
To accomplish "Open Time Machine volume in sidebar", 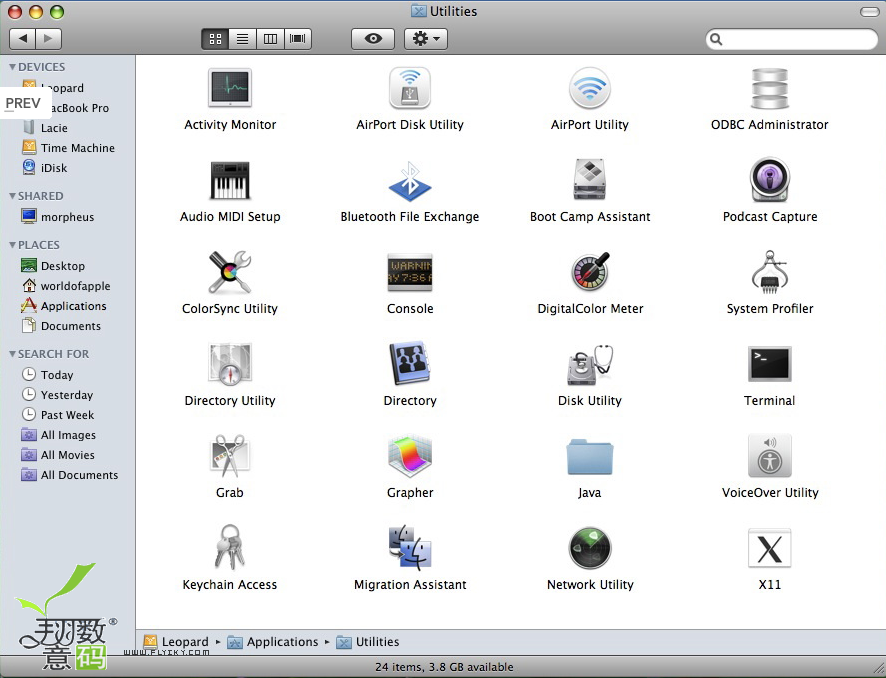I will tap(68, 148).
